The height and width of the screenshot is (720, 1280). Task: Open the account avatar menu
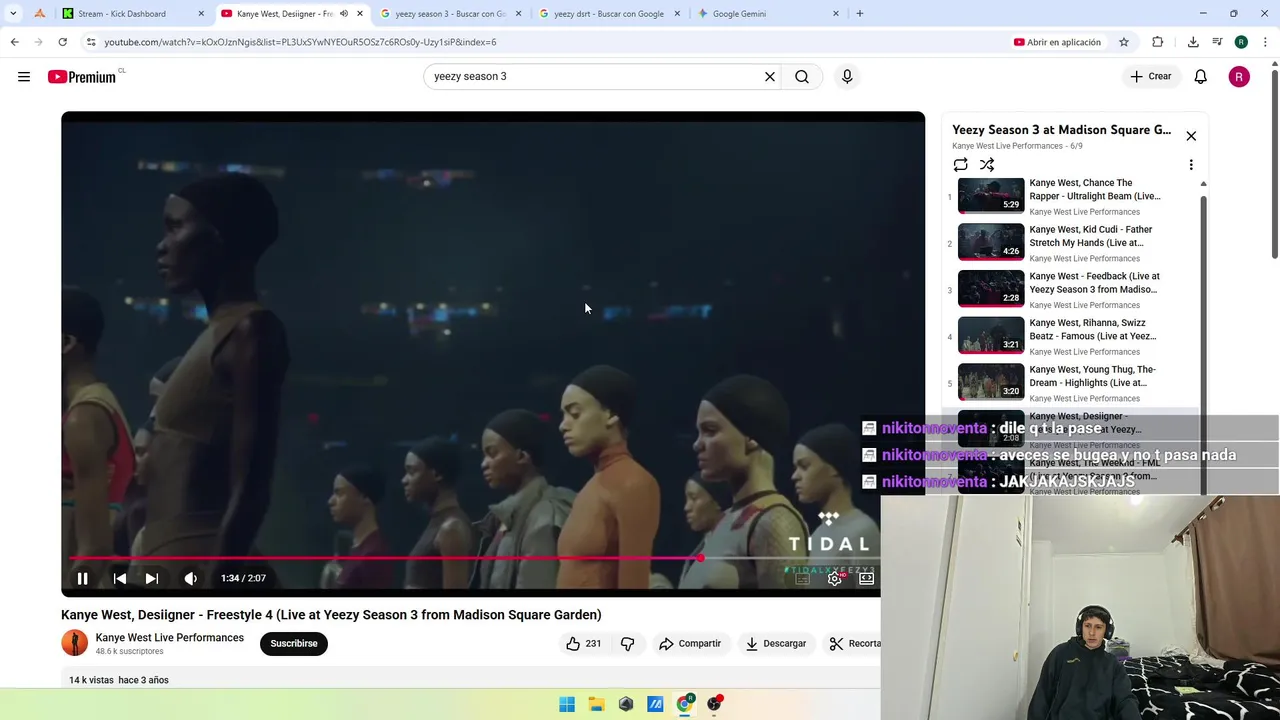1239,77
